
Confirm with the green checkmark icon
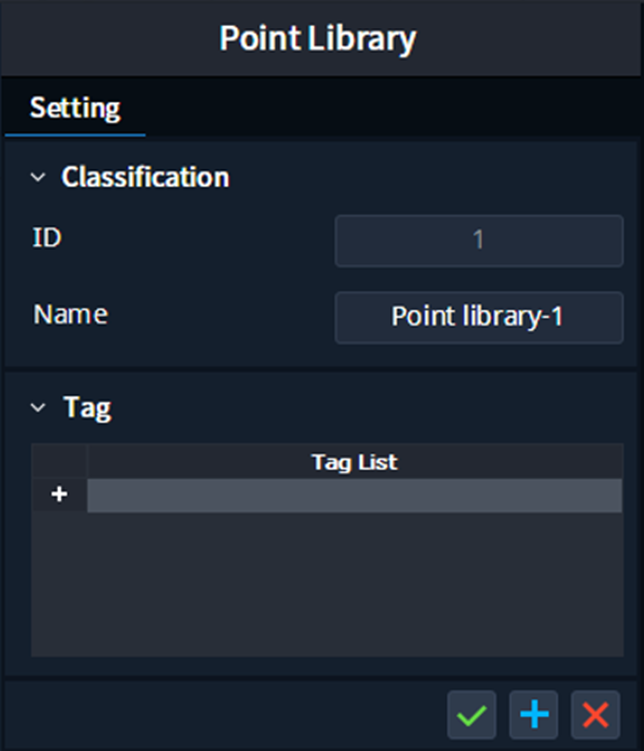pos(472,715)
